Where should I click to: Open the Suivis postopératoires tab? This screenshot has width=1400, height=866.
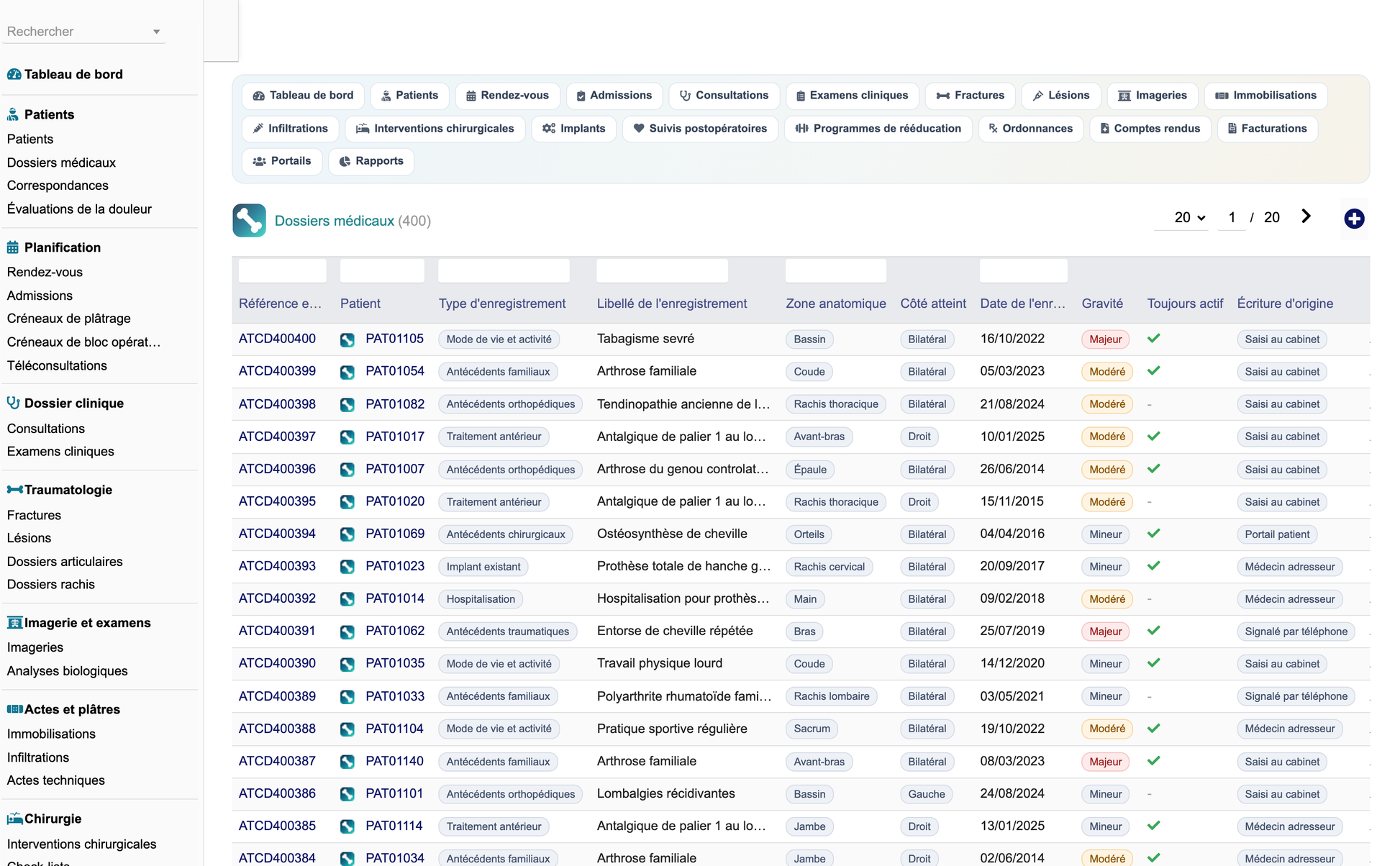pyautogui.click(x=700, y=129)
